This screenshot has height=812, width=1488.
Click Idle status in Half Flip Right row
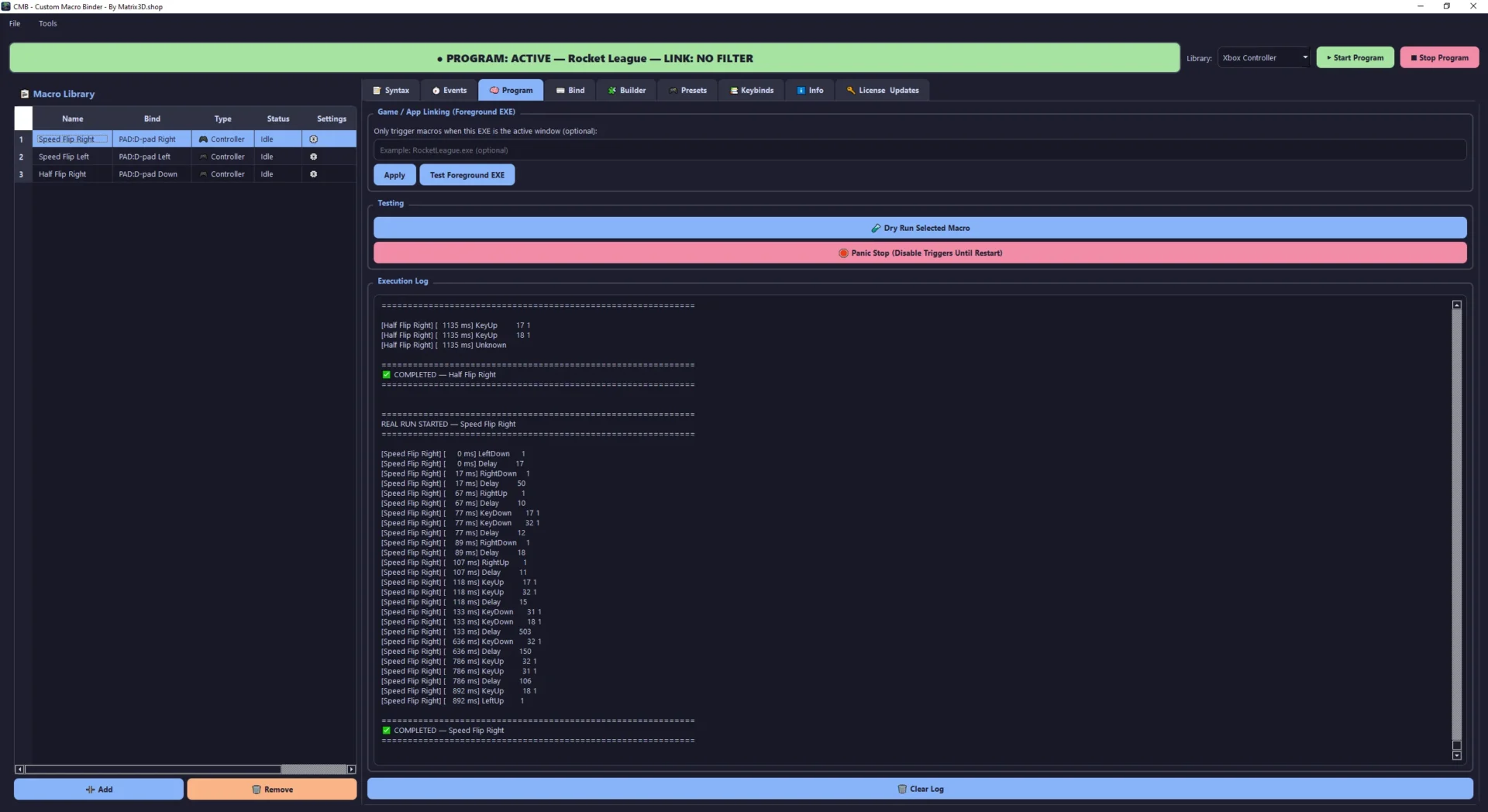coord(278,174)
